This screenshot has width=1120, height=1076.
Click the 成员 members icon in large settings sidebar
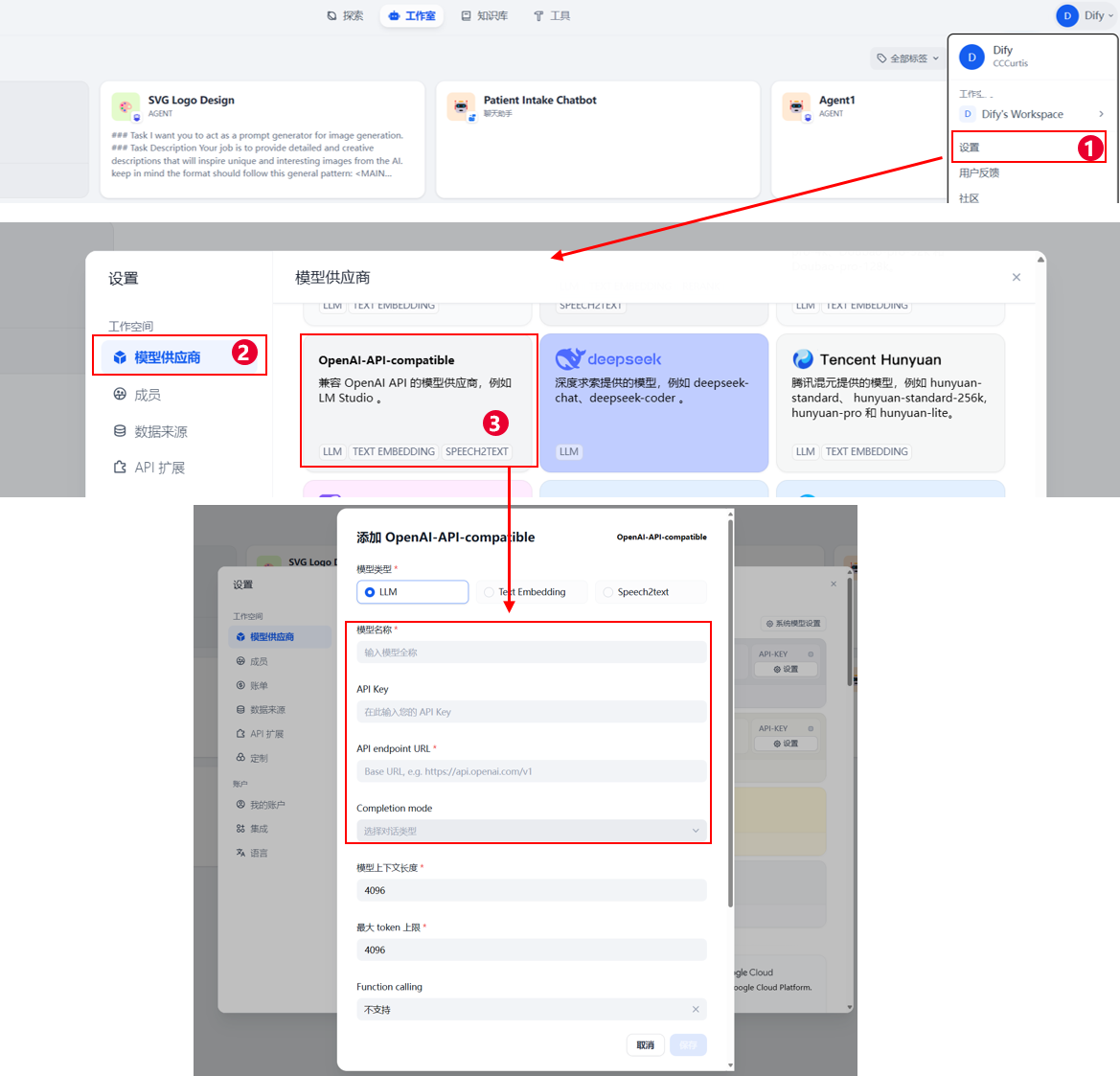click(x=120, y=395)
